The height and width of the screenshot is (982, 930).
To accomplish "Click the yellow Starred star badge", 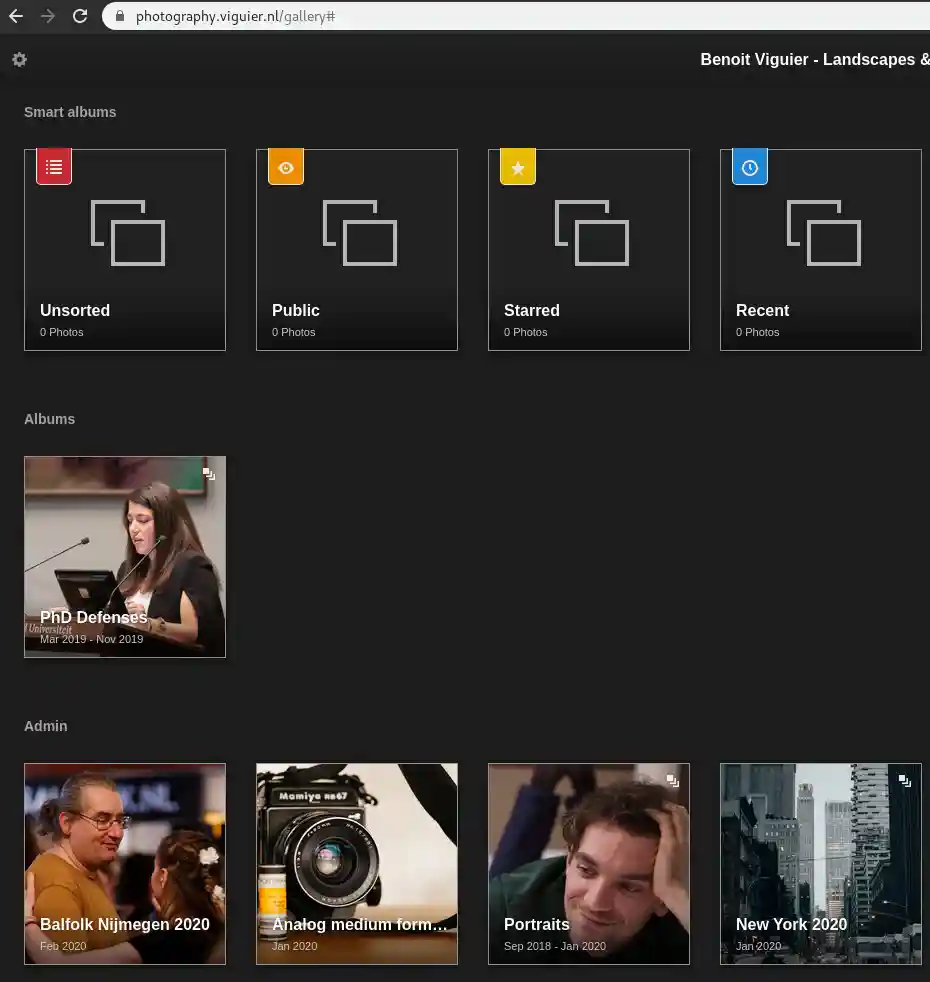I will [518, 168].
